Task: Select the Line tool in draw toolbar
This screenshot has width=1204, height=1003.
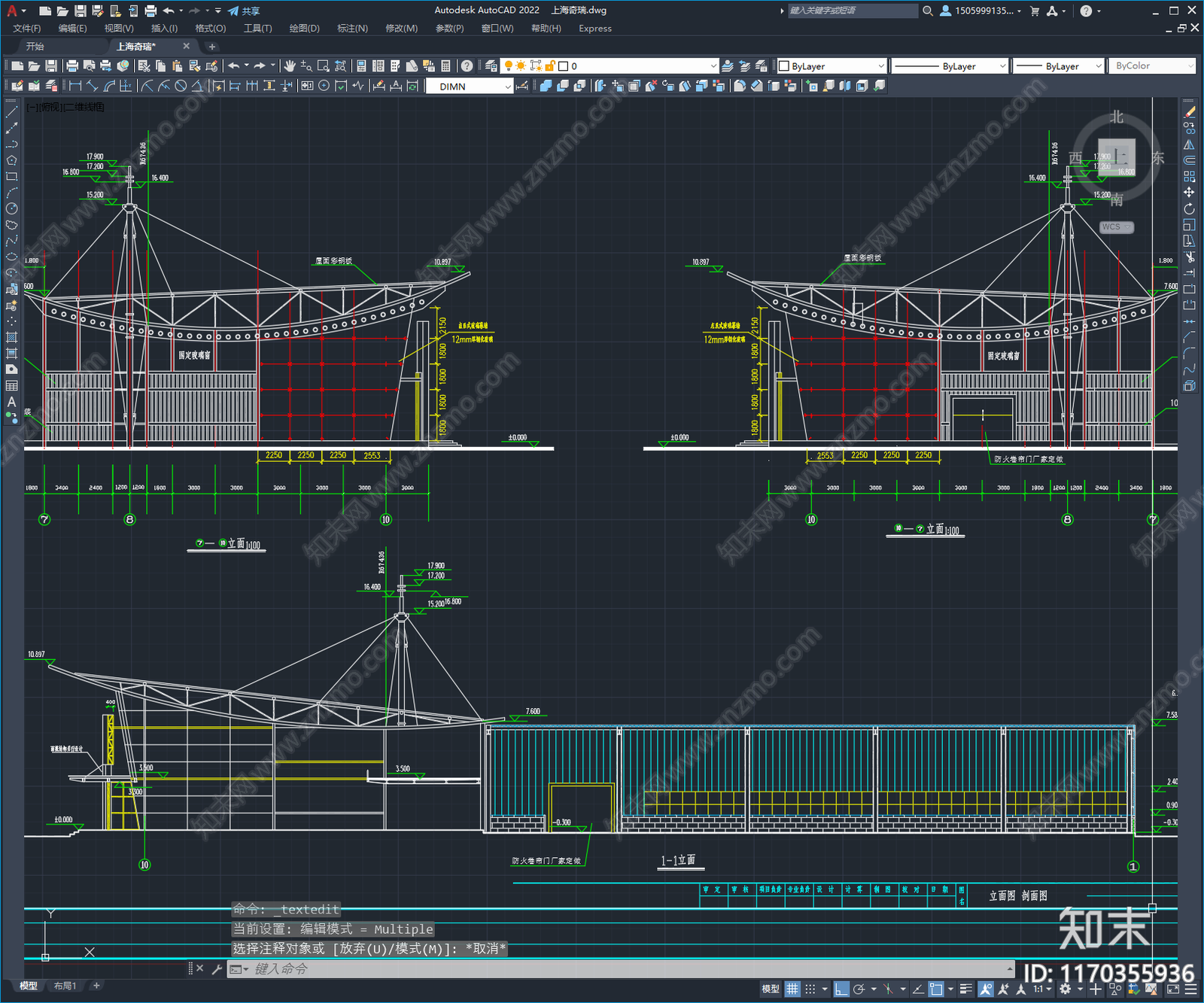Action: 11,112
